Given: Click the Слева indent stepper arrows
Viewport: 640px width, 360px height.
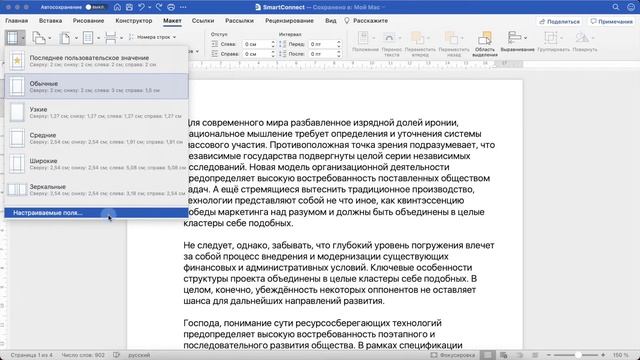Looking at the screenshot, I should pyautogui.click(x=273, y=44).
